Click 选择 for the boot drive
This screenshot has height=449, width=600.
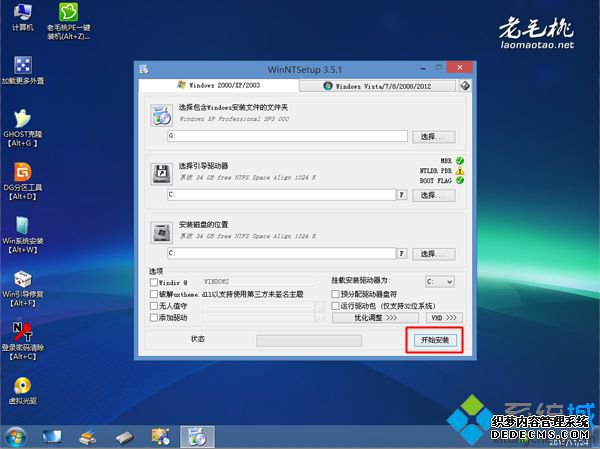click(x=434, y=195)
